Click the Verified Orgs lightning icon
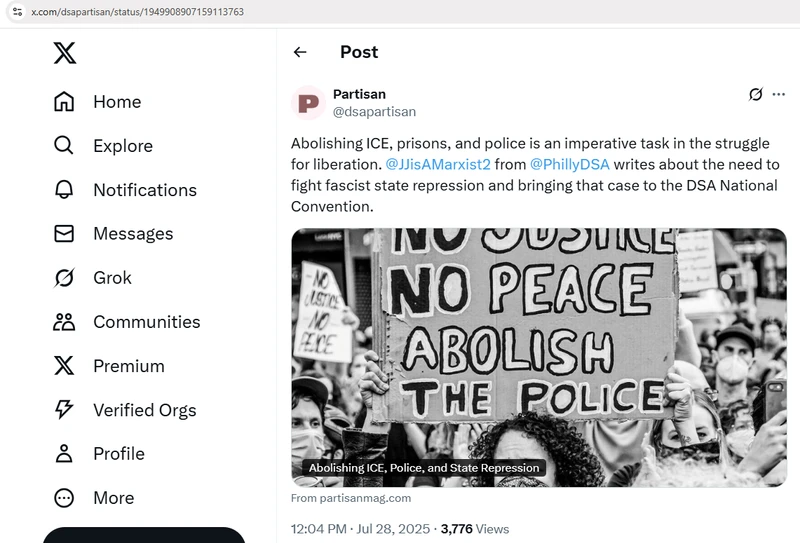This screenshot has width=800, height=543. (x=64, y=410)
